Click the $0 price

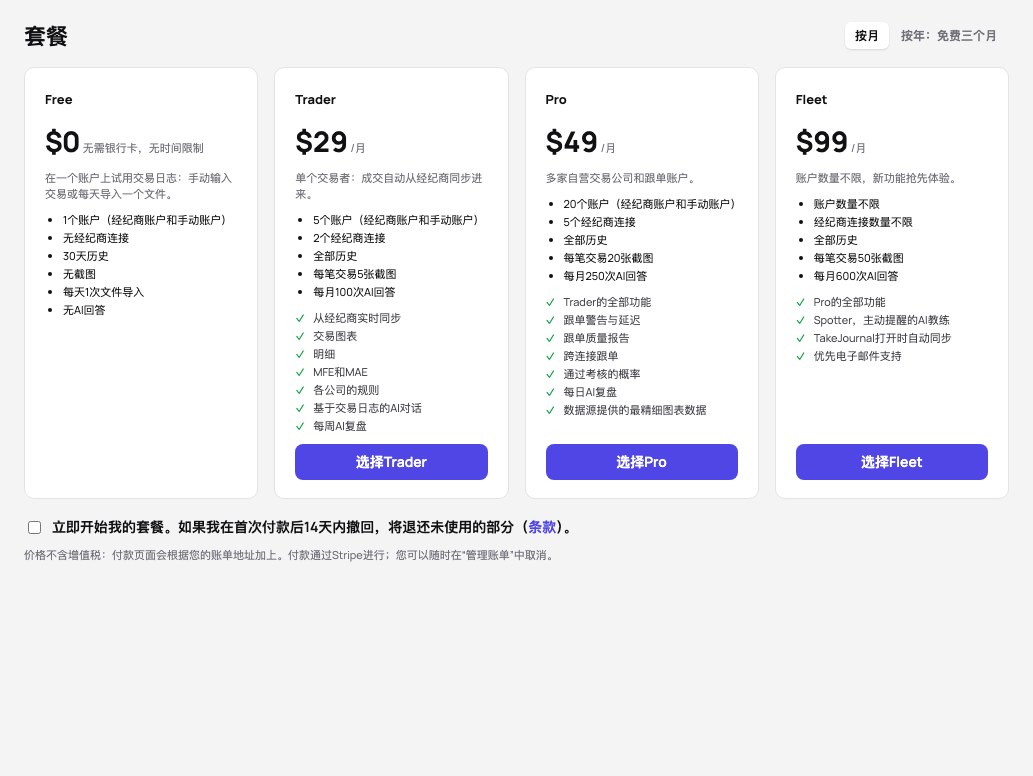click(x=62, y=142)
